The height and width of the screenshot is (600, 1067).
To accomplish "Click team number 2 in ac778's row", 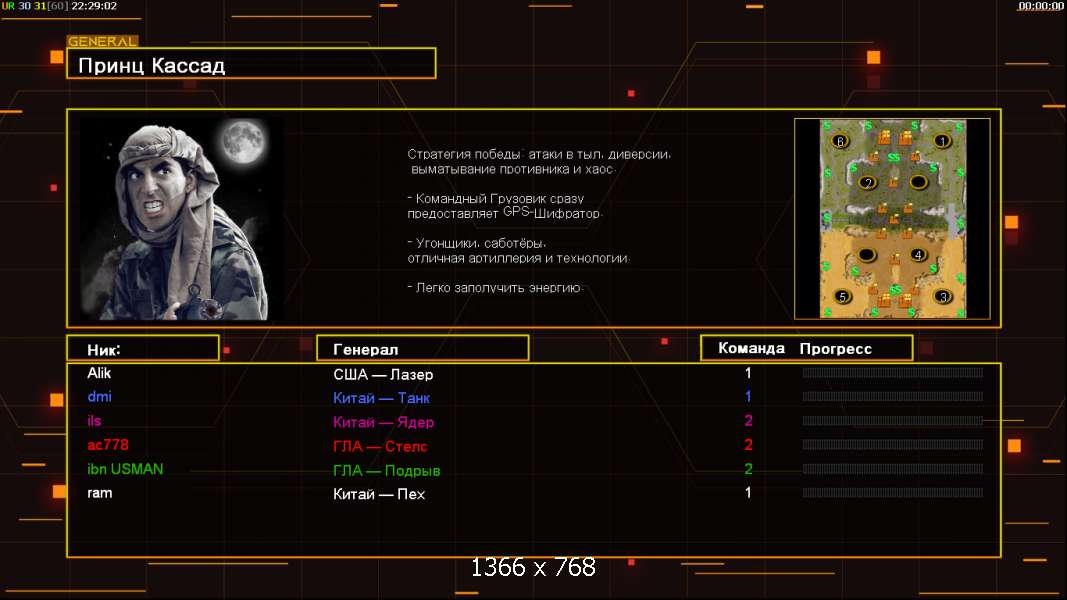I will pyautogui.click(x=749, y=445).
